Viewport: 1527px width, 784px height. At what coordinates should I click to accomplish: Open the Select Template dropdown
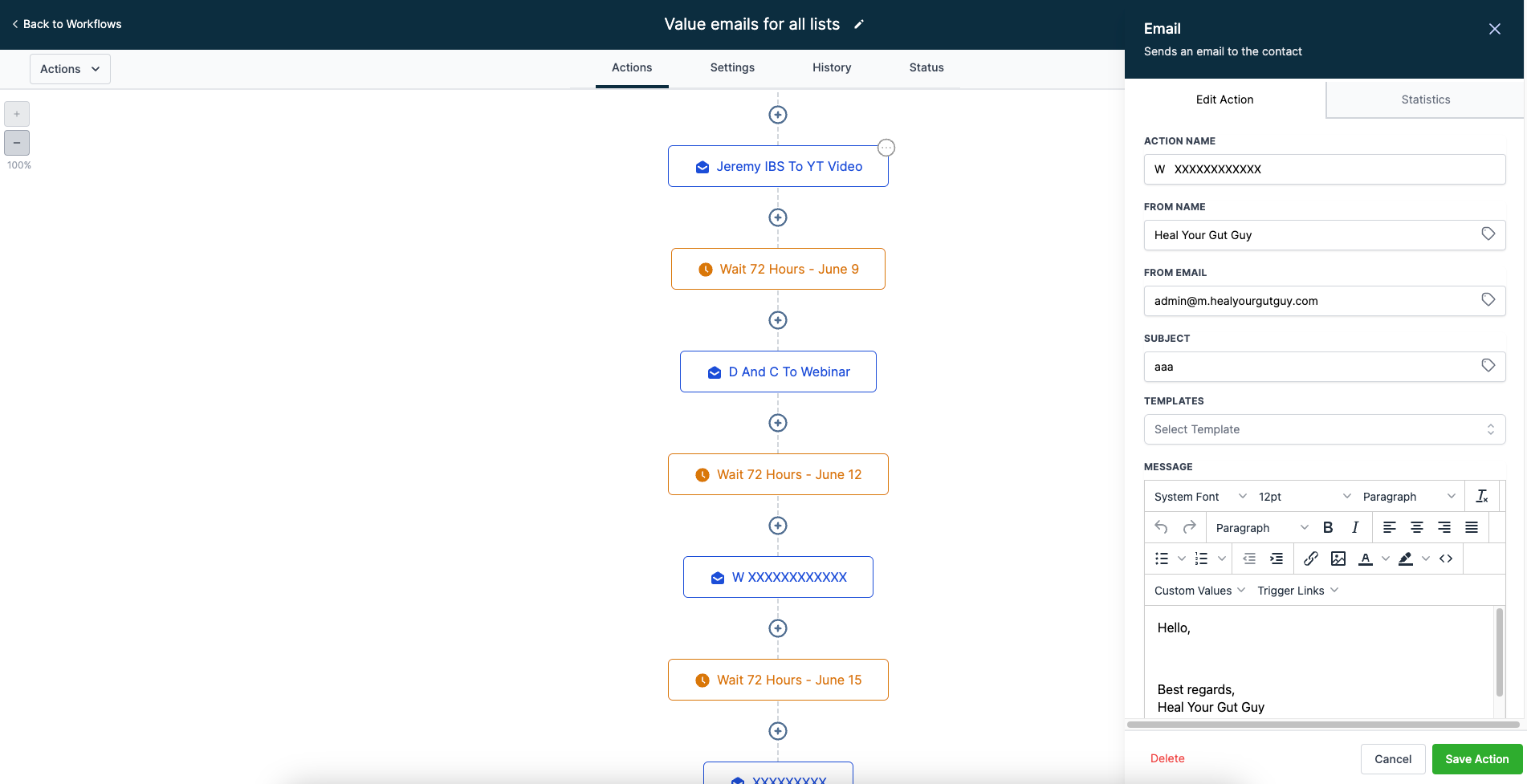pyautogui.click(x=1324, y=429)
